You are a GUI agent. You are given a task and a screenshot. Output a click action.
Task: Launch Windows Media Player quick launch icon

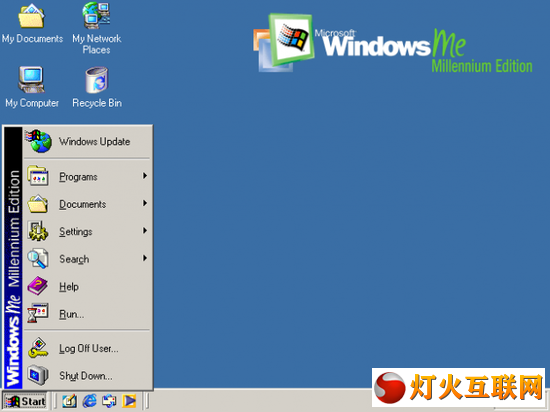[129, 401]
